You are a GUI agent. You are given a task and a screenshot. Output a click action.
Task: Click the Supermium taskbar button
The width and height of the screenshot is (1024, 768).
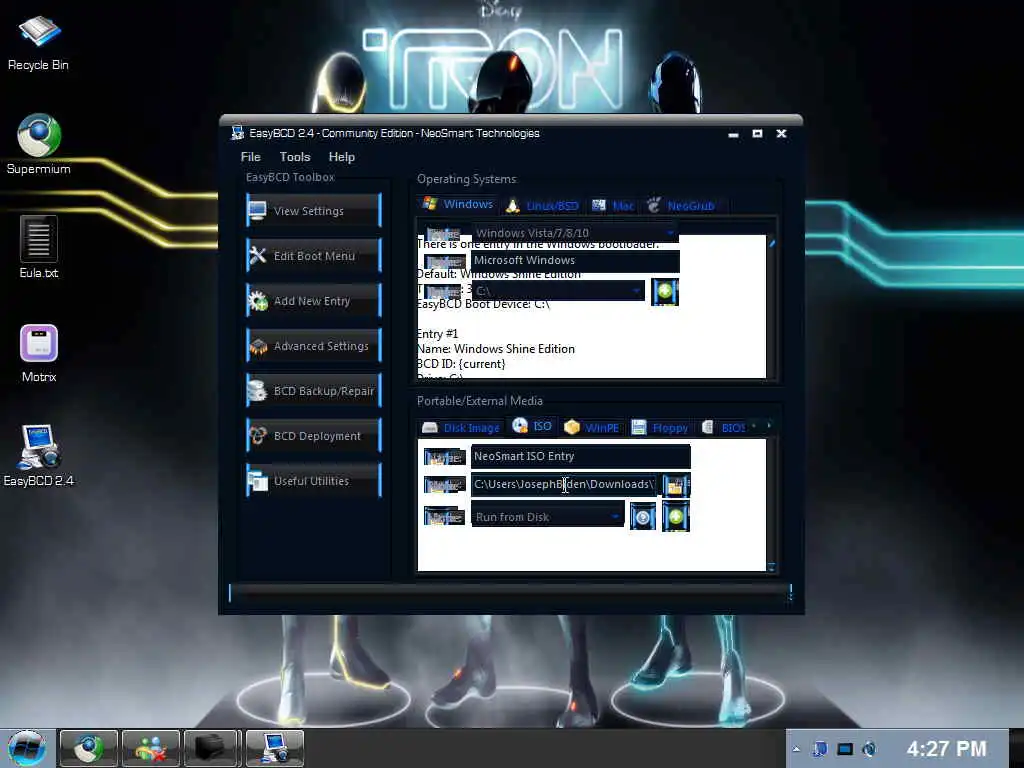89,748
